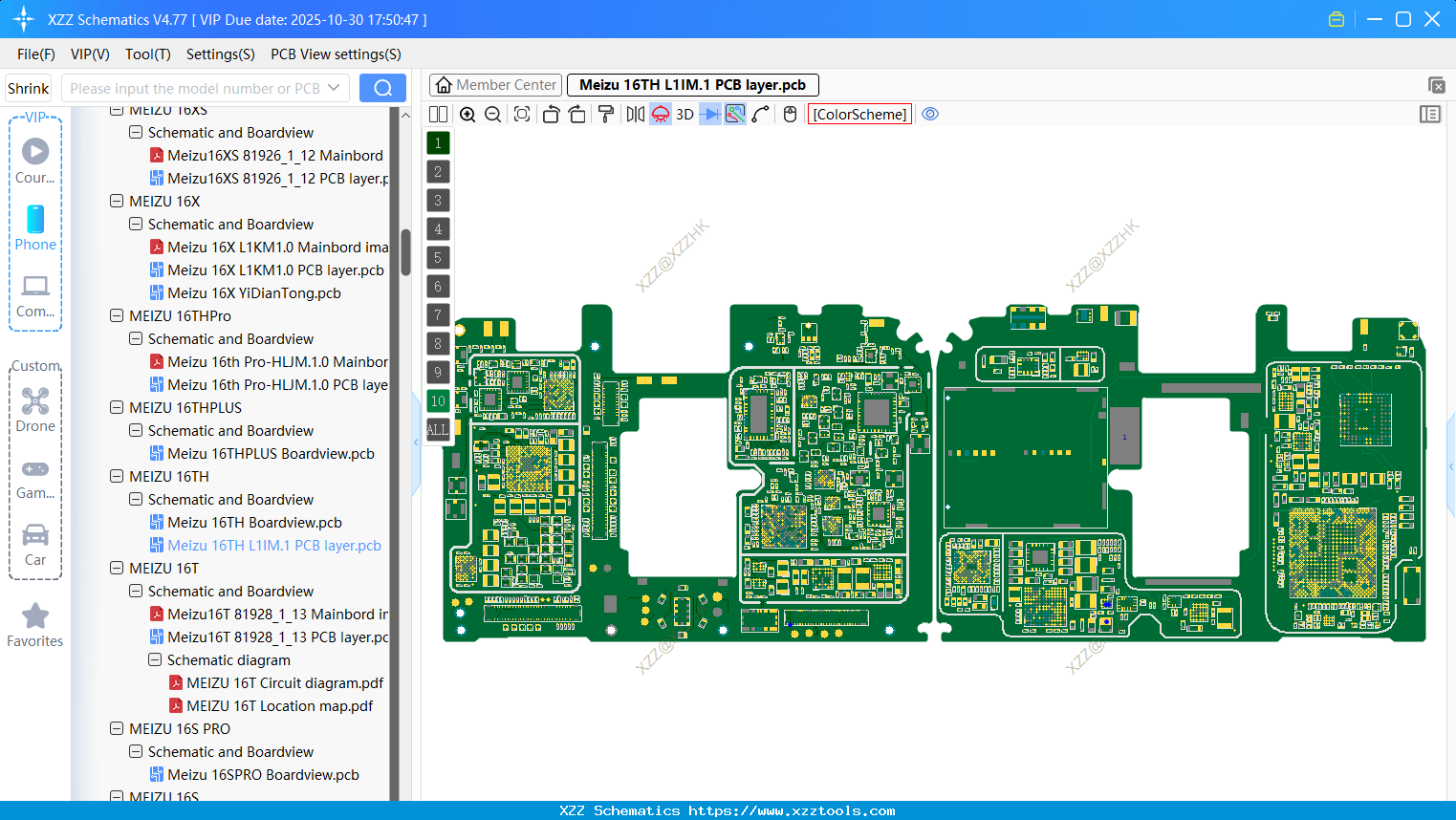Toggle the red lamp highlight mode
The image size is (1456, 820).
point(660,114)
